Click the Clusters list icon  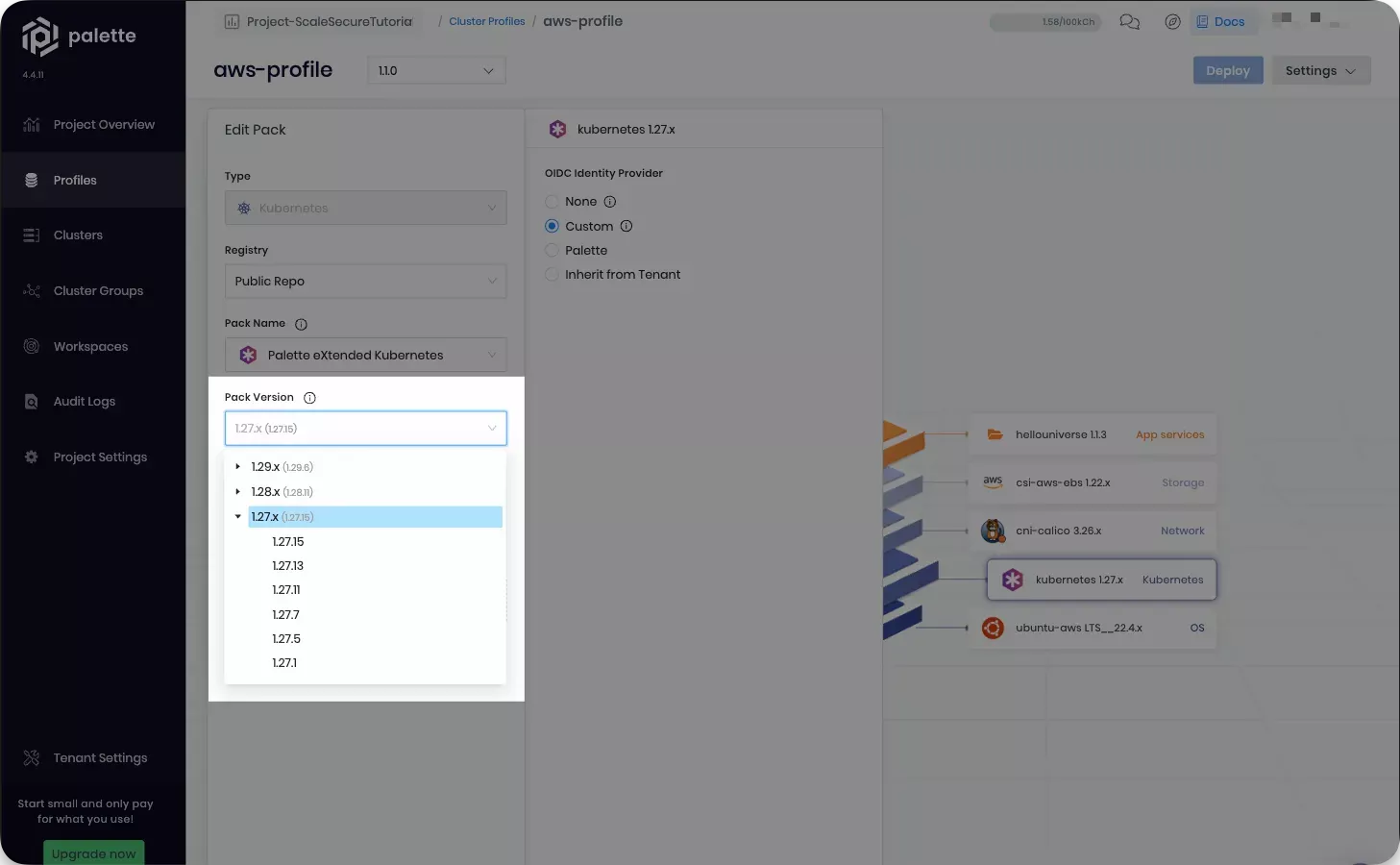[x=32, y=235]
